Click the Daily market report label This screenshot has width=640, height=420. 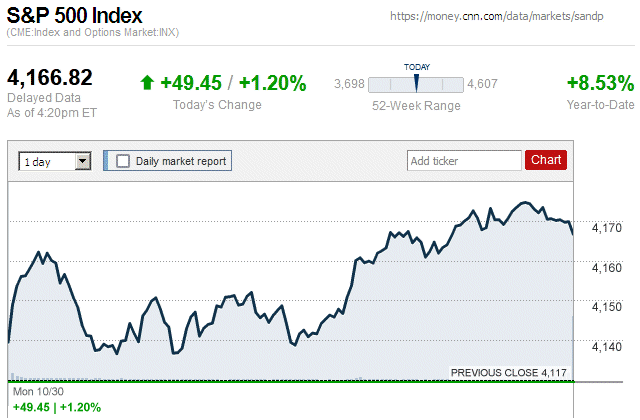point(181,160)
